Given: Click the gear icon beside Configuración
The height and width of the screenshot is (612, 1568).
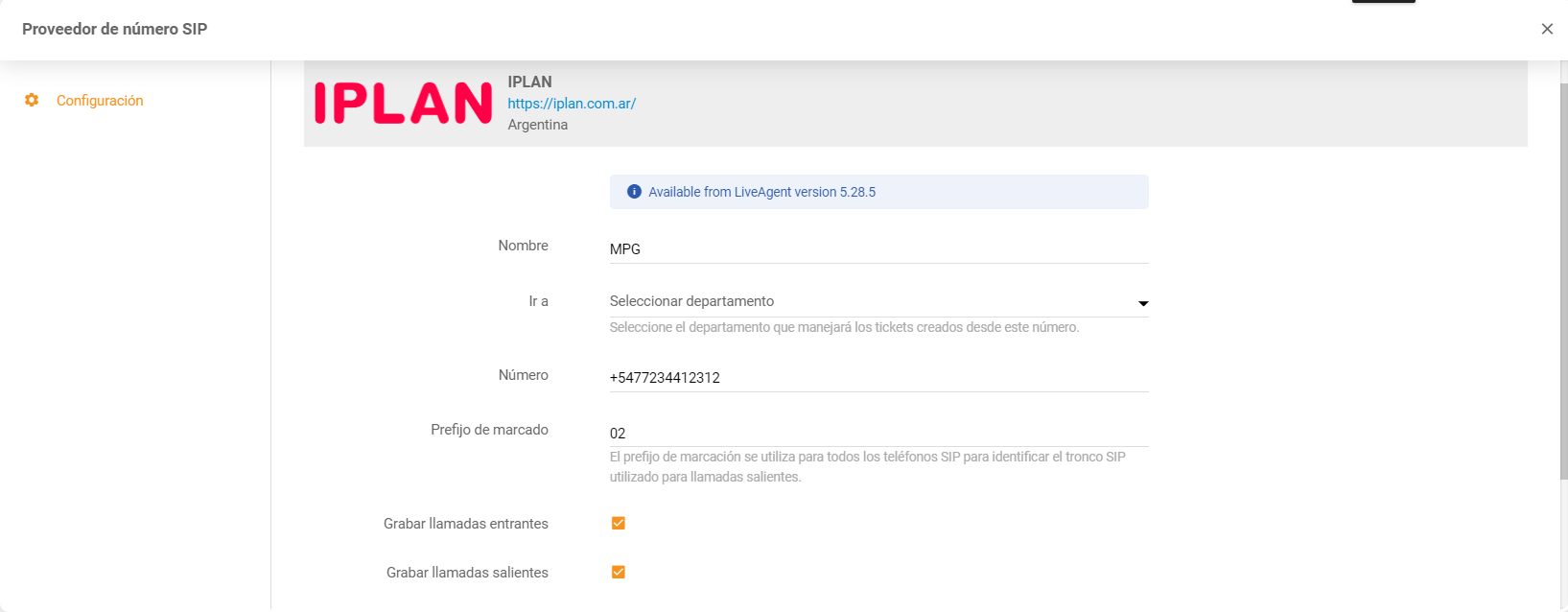Looking at the screenshot, I should 32,101.
